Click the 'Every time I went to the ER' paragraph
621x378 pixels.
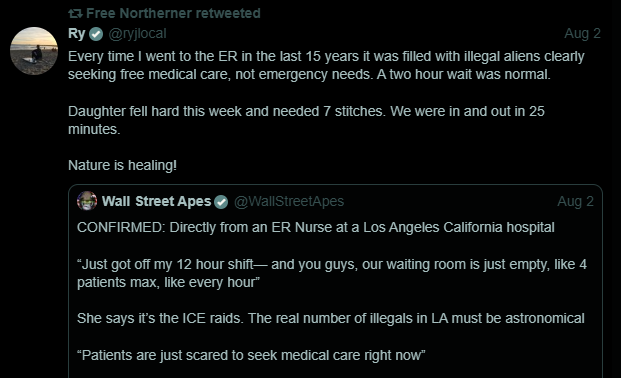tap(326, 65)
